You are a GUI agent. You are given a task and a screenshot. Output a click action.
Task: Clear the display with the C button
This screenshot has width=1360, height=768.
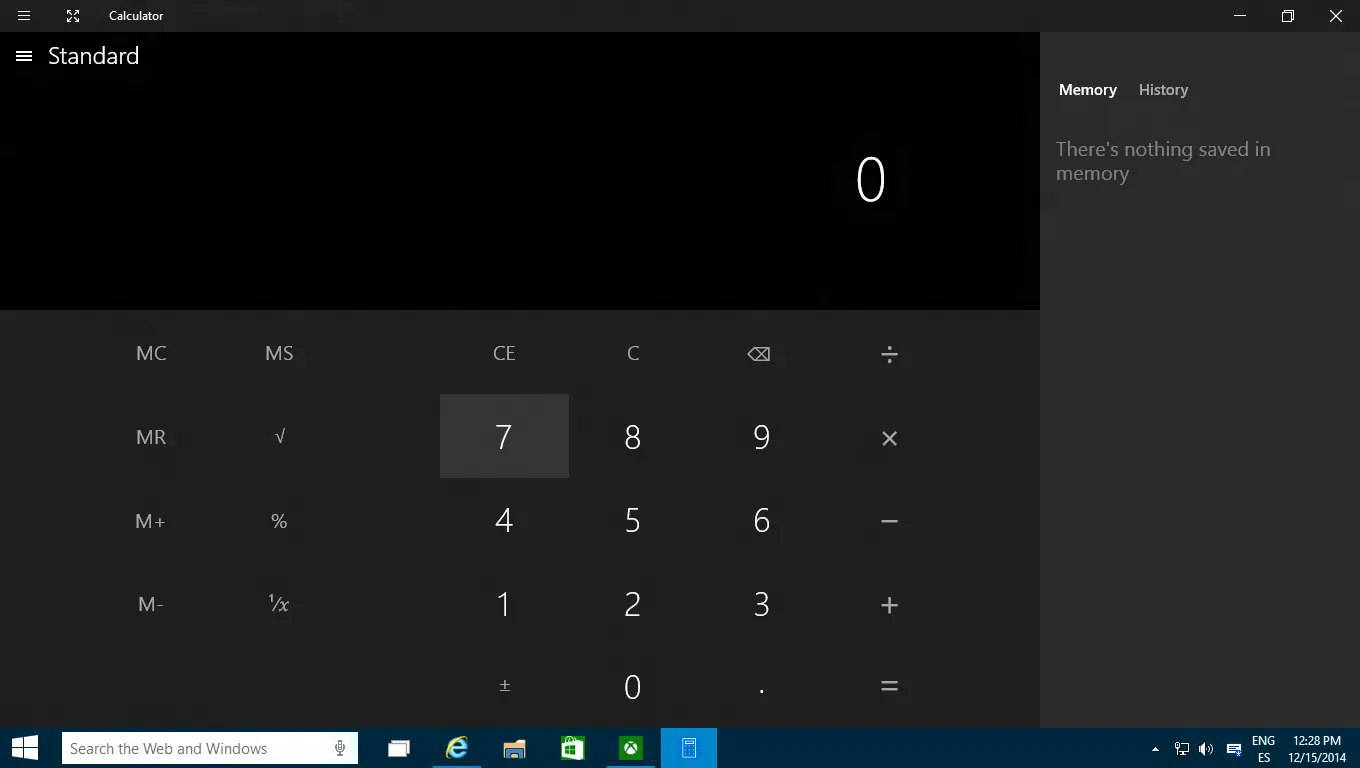coord(632,353)
